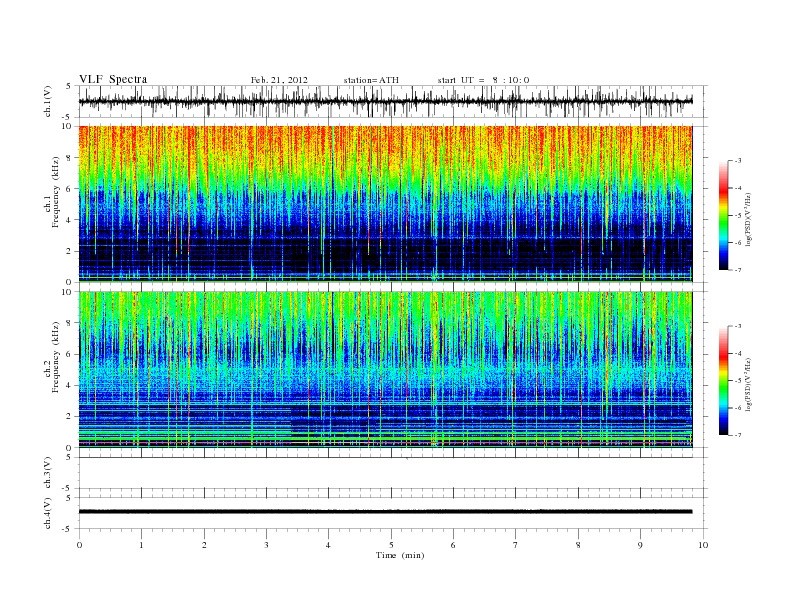This screenshot has height=612, width=792.
Task: Click the 'ch.4(V)' axis label
Action: [47, 513]
